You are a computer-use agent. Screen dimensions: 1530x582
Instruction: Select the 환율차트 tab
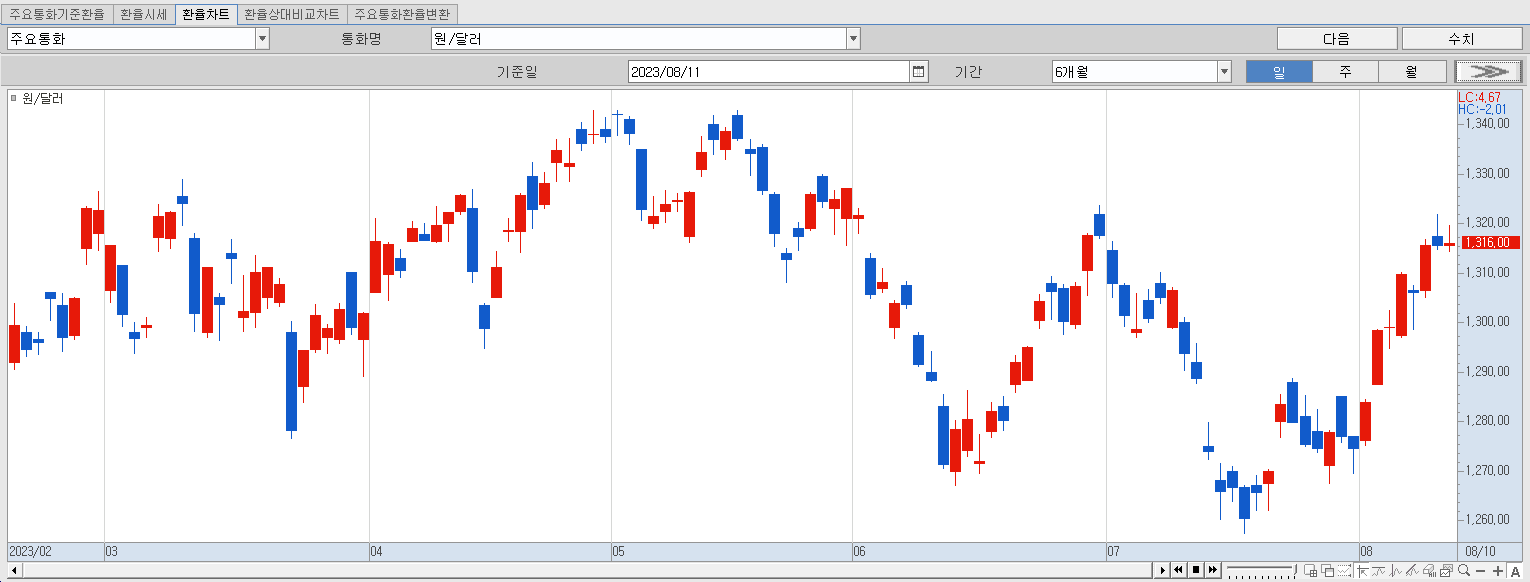[x=205, y=15]
